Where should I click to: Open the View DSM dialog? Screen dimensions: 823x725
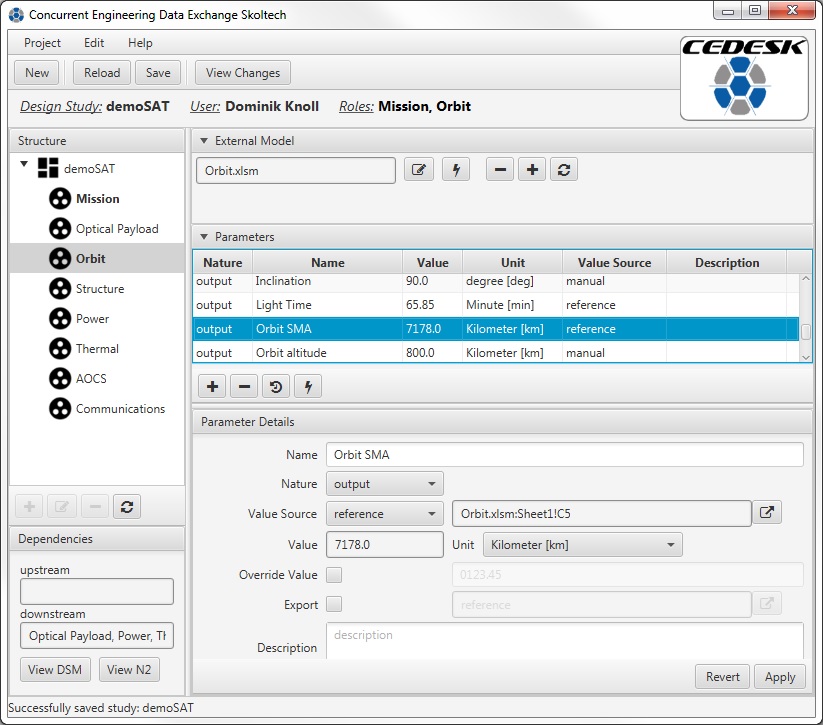(x=55, y=669)
